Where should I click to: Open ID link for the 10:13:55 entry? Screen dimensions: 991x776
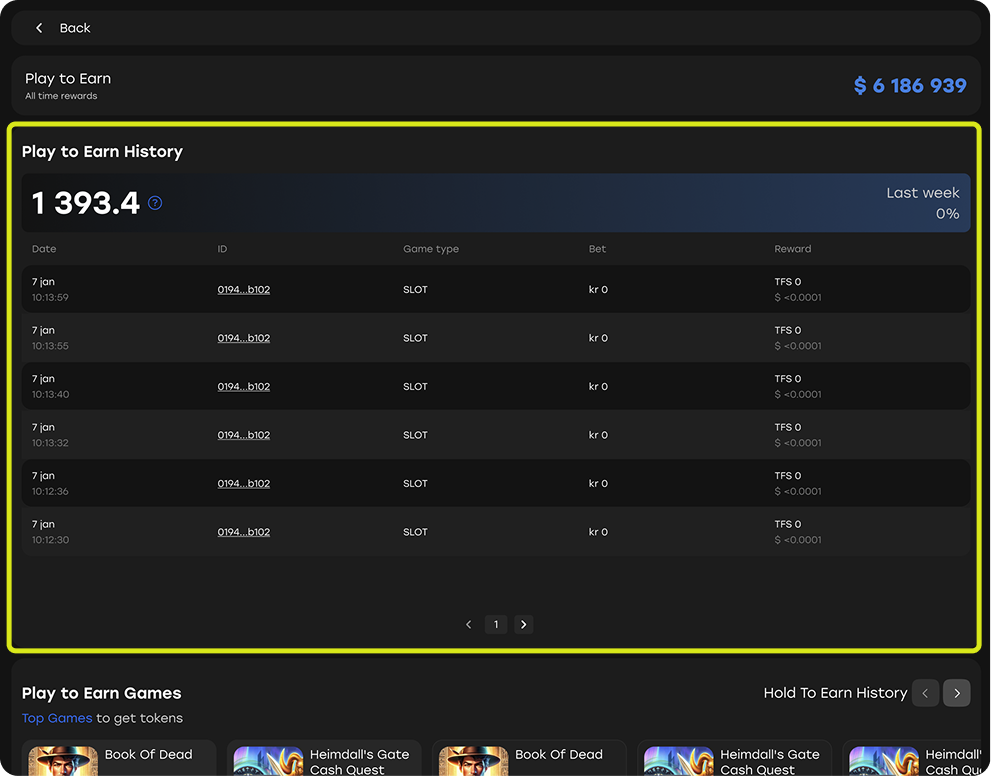(244, 338)
